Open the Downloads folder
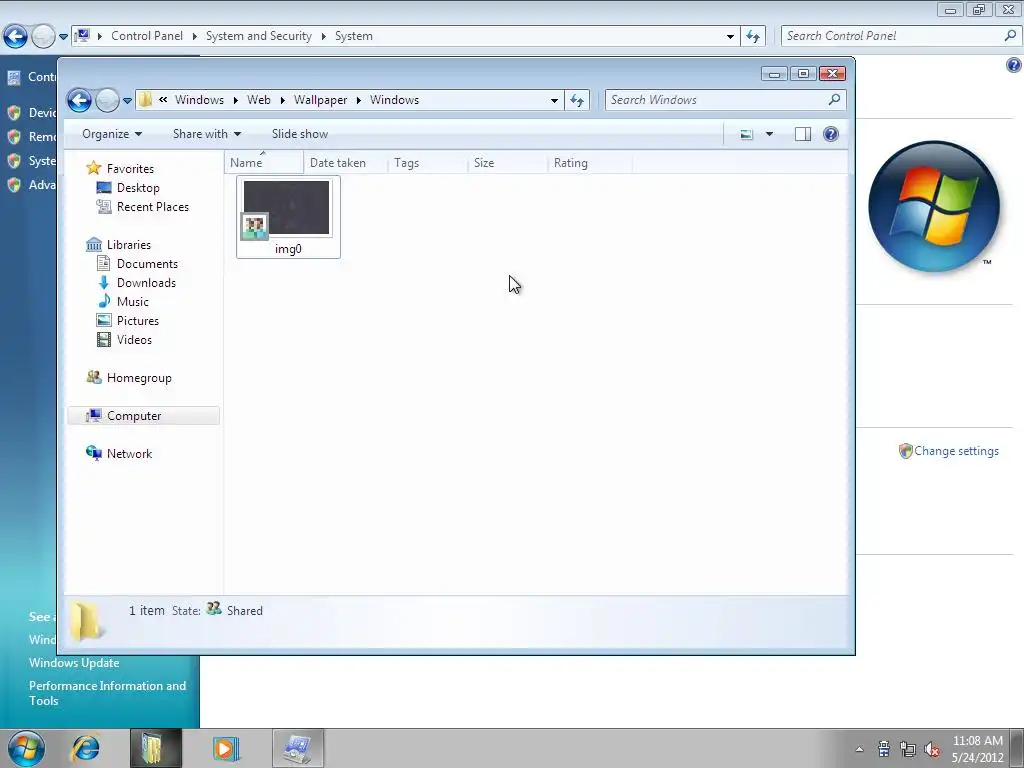The width and height of the screenshot is (1024, 768). click(x=146, y=282)
